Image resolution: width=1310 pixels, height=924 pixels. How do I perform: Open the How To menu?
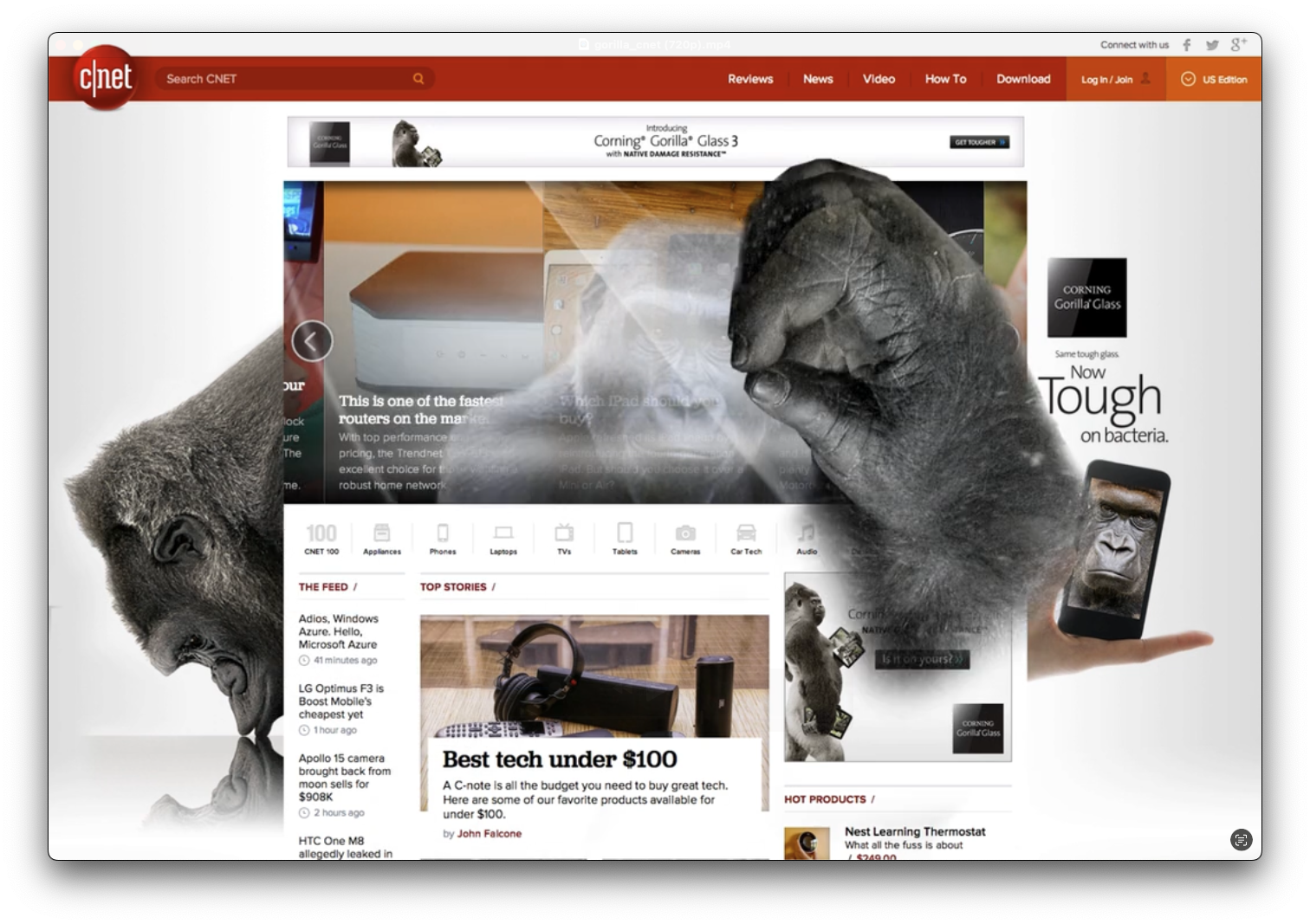click(945, 79)
